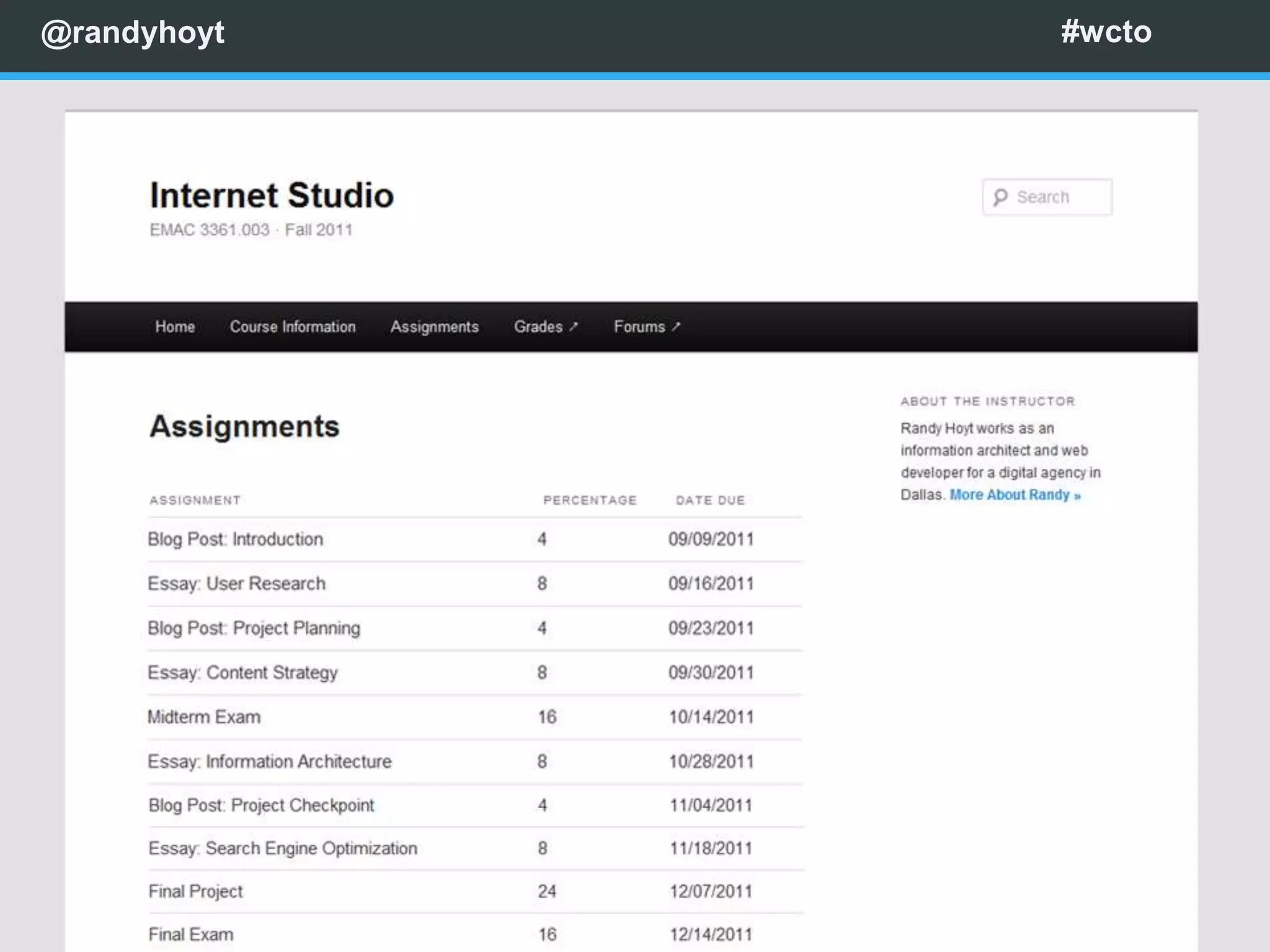Screen dimensions: 1270x952
Task: Click the search magnifier icon
Action: point(1000,198)
